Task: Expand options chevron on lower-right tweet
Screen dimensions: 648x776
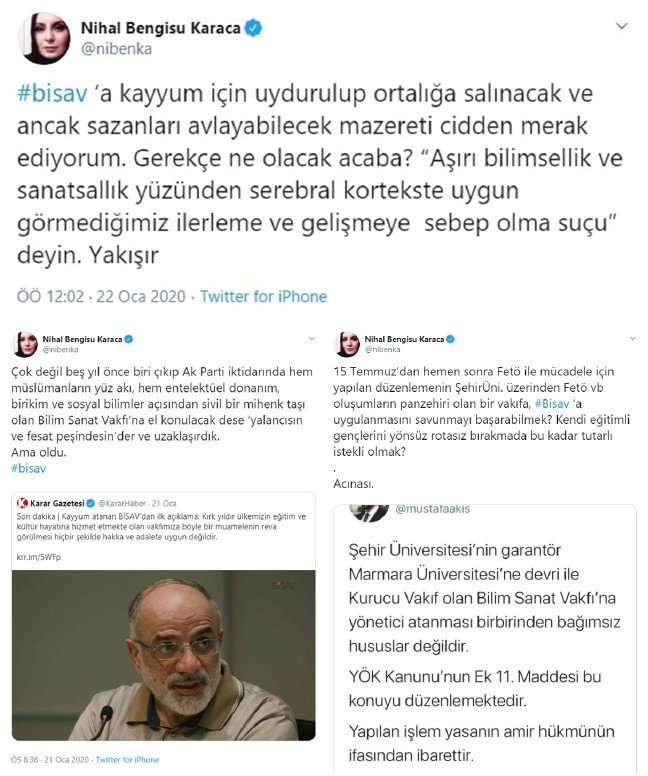Action: pos(633,339)
